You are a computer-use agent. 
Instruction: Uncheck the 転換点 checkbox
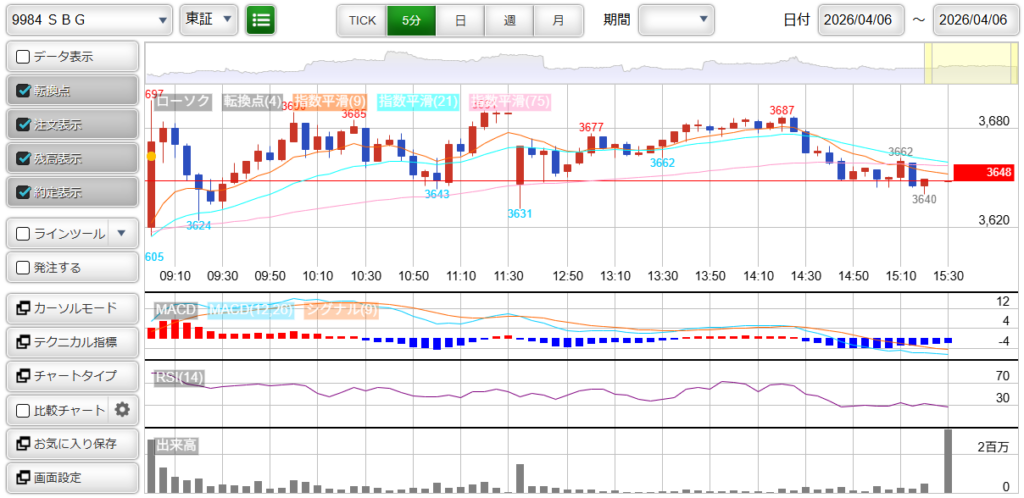24,91
